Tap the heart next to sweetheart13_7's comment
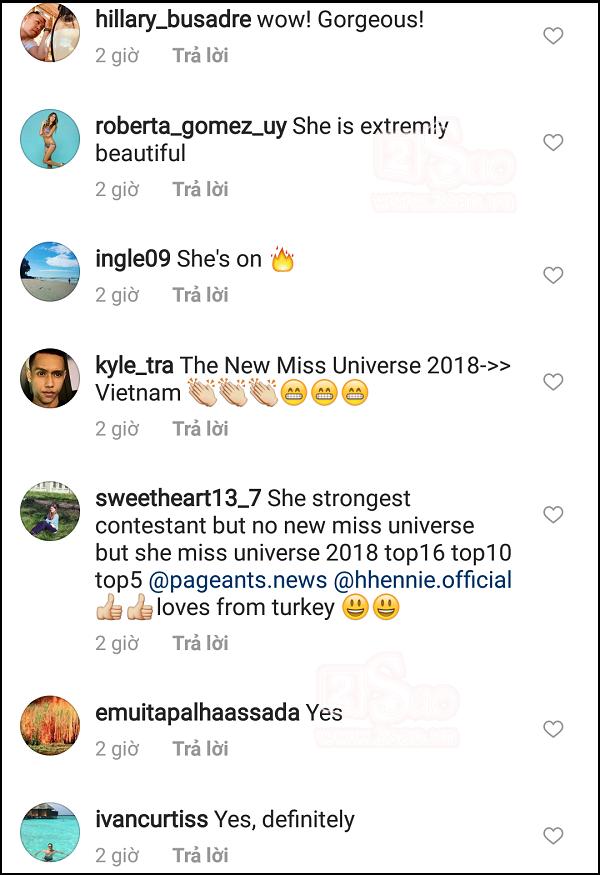Image resolution: width=600 pixels, height=875 pixels. coord(553,515)
